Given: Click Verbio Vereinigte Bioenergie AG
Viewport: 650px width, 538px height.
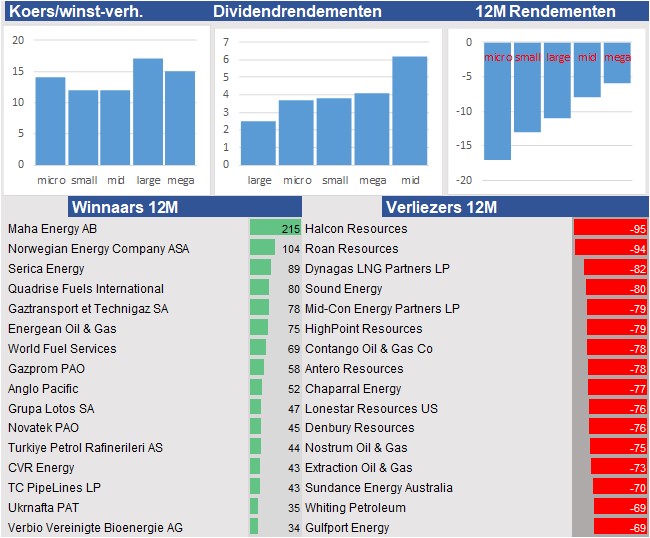Looking at the screenshot, I should click(95, 528).
